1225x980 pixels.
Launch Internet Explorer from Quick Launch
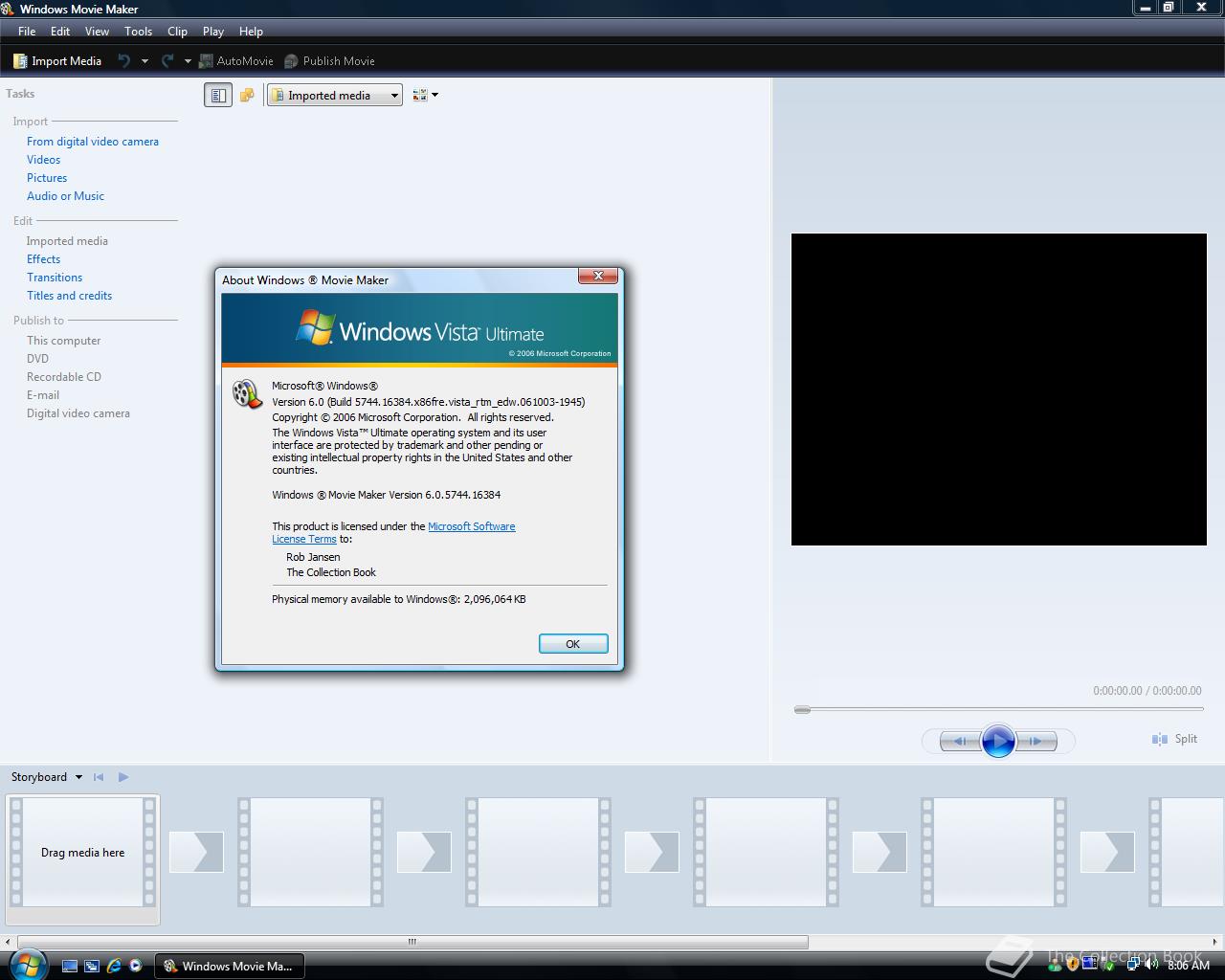(114, 966)
